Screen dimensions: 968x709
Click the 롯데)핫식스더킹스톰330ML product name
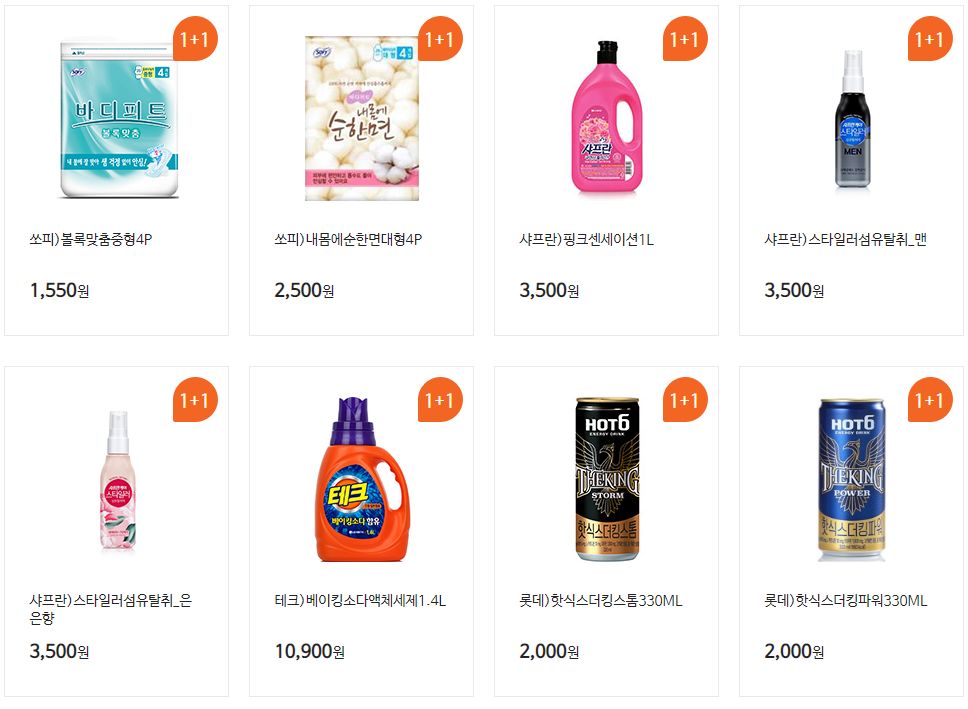(601, 600)
